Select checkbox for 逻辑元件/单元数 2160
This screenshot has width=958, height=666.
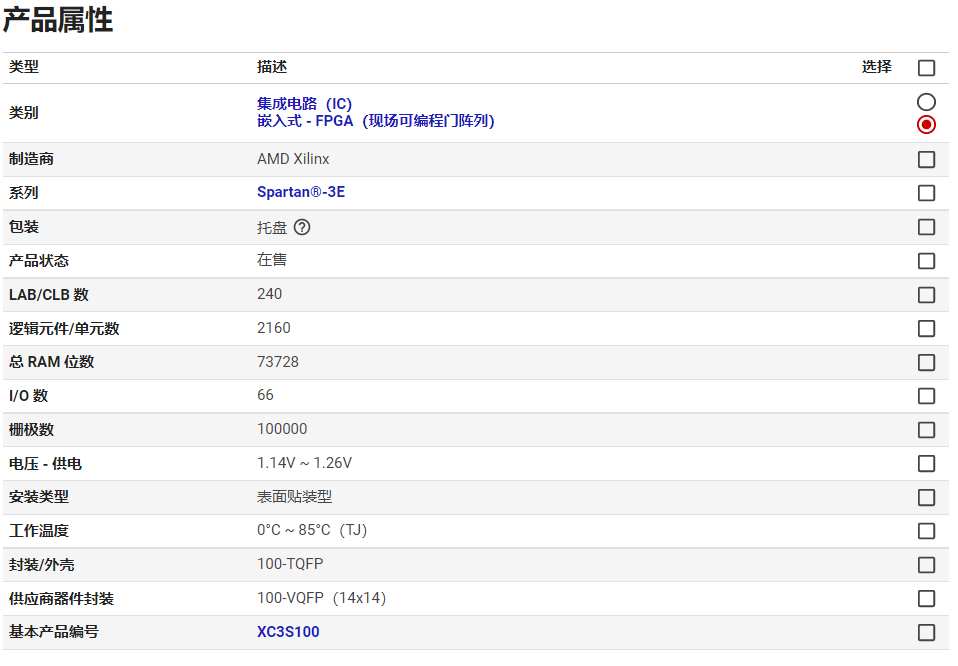926,329
